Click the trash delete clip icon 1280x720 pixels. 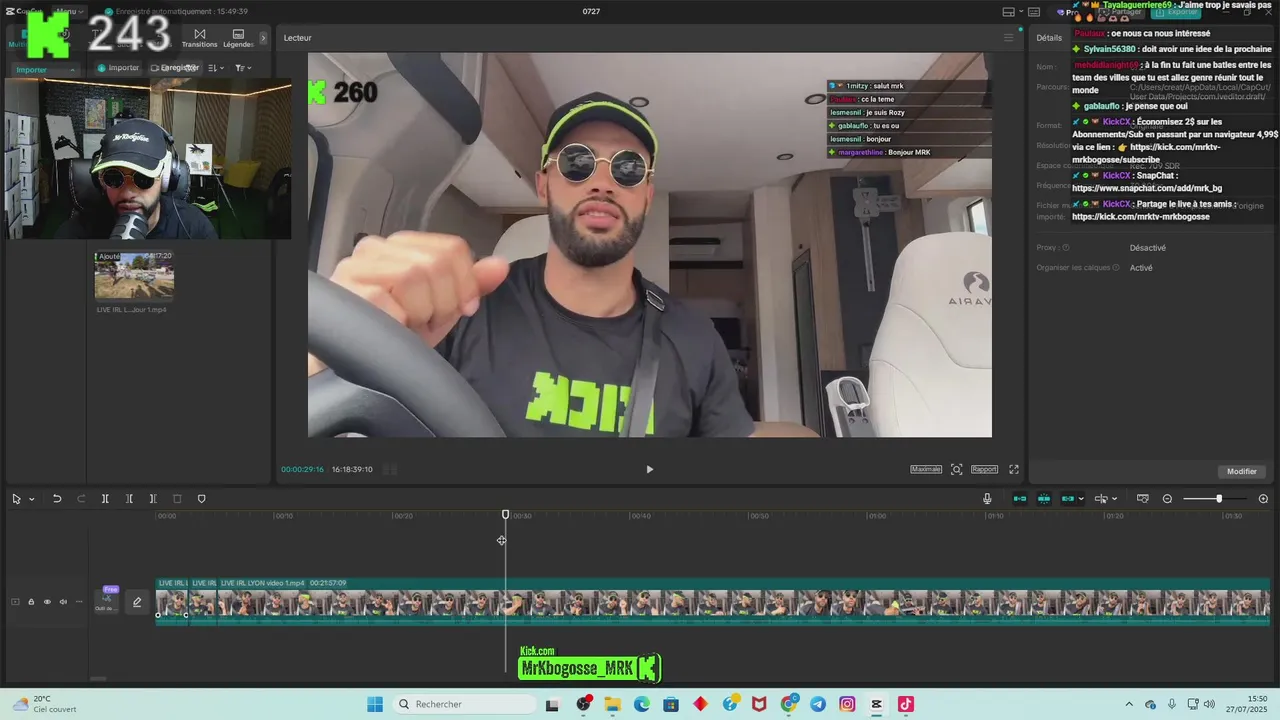tap(177, 499)
